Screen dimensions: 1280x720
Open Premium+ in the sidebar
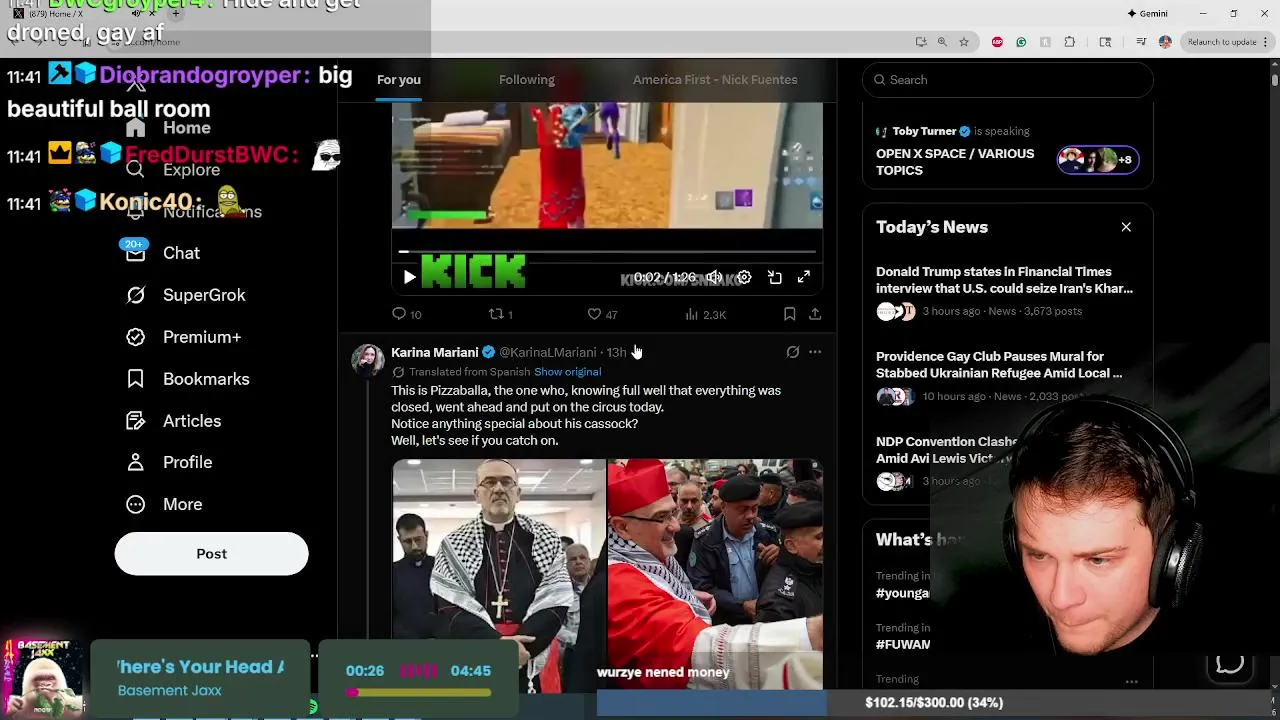[184, 337]
